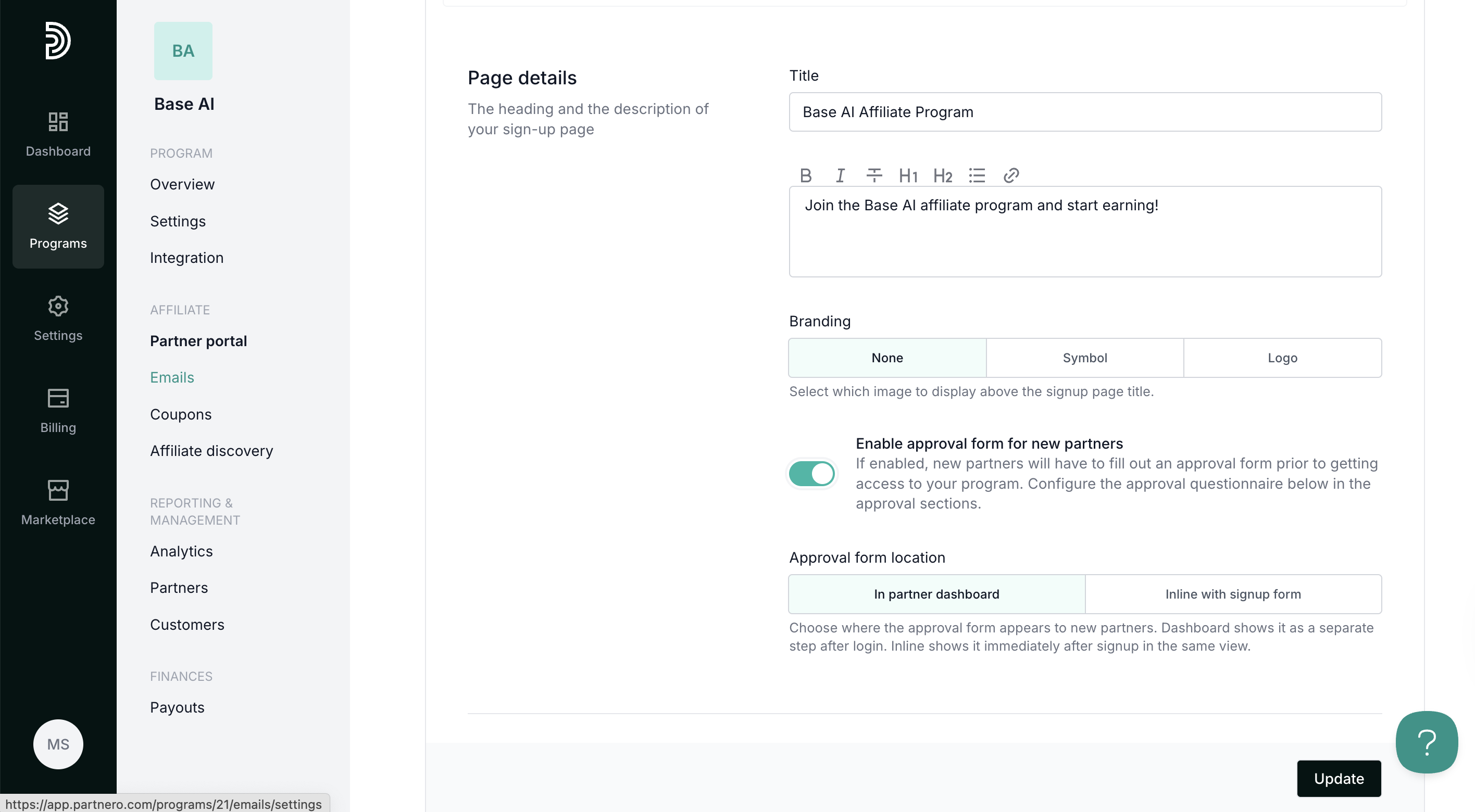The image size is (1475, 812).
Task: Click the Title input field
Action: (1084, 112)
